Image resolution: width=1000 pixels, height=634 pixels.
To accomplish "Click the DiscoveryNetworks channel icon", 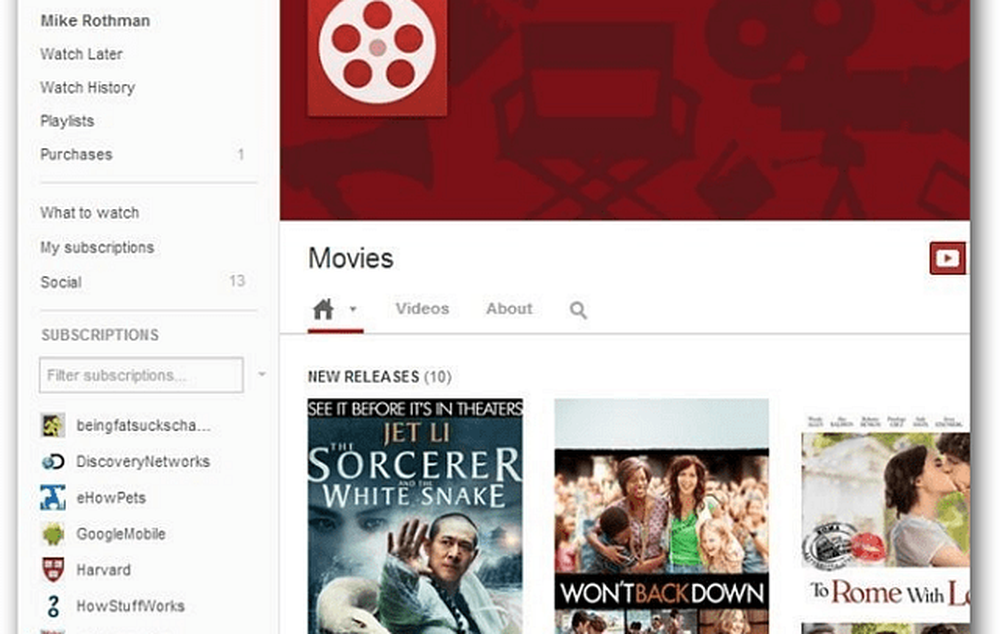I will (x=53, y=461).
